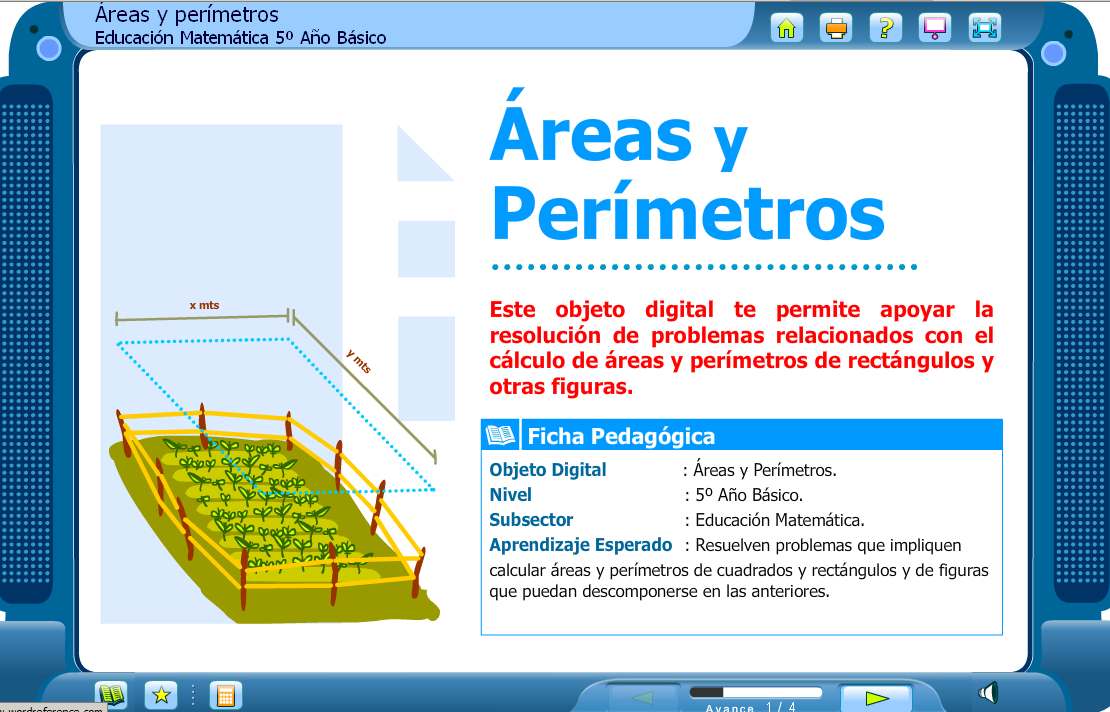Viewport: 1110px width, 712px height.
Task: Click the 'Áreas y Perímetros' main title
Action: pos(687,172)
